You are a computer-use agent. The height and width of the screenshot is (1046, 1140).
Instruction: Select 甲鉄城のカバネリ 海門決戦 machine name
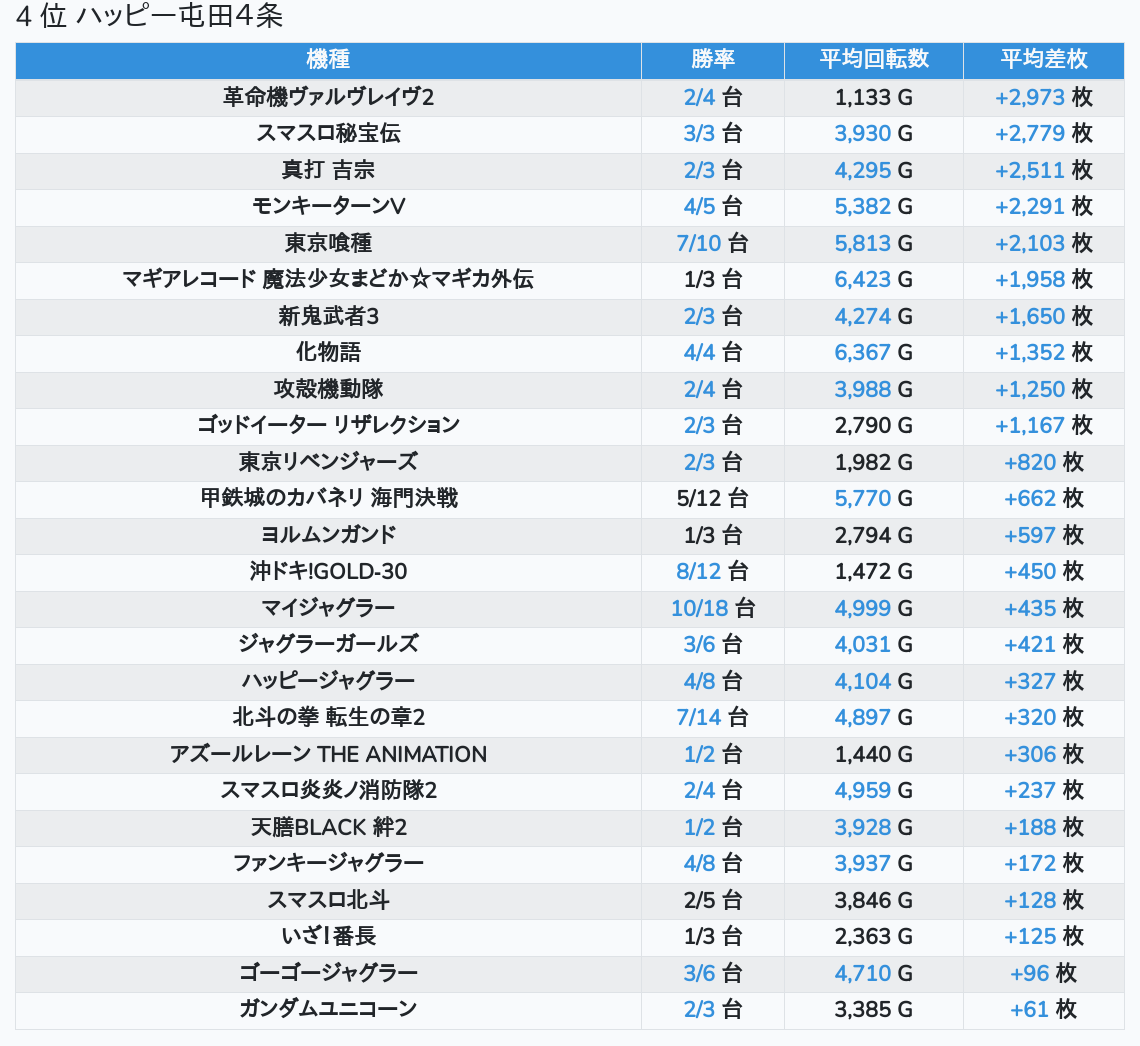tap(329, 498)
